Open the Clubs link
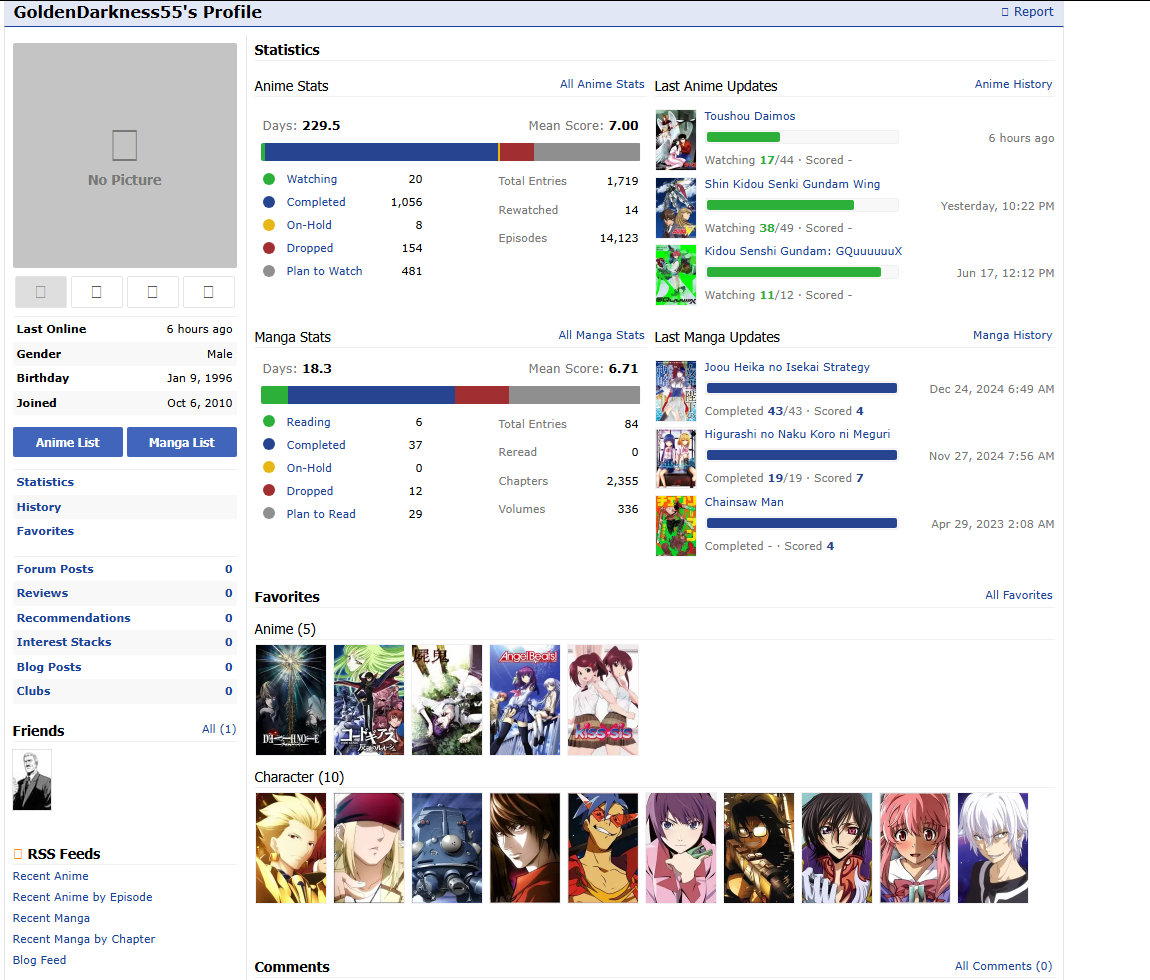Screen dimensions: 1150x980 tap(34, 691)
